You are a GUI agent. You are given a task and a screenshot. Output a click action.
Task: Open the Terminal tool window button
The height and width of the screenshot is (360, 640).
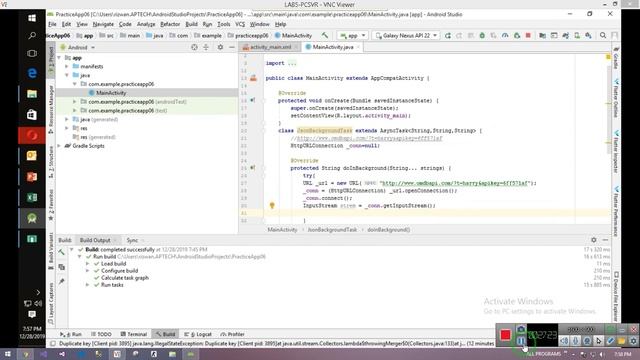133,334
